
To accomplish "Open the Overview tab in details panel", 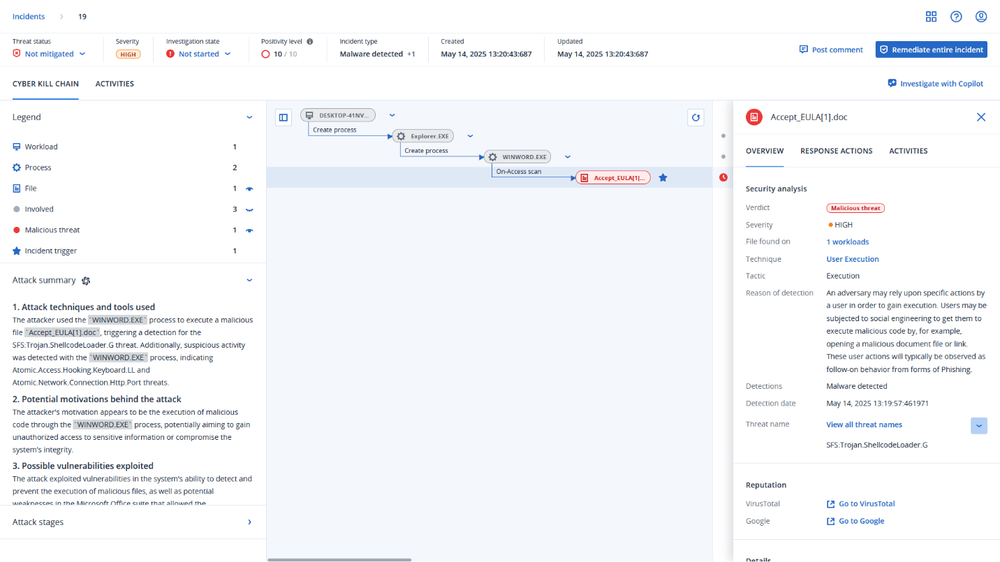I will [x=764, y=151].
